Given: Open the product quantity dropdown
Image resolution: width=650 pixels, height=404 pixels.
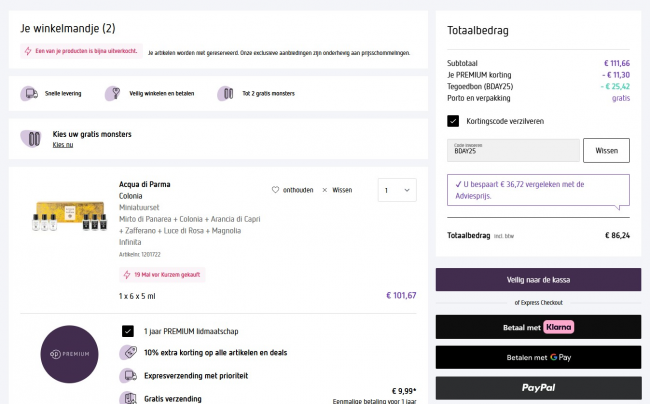Looking at the screenshot, I should coord(397,190).
